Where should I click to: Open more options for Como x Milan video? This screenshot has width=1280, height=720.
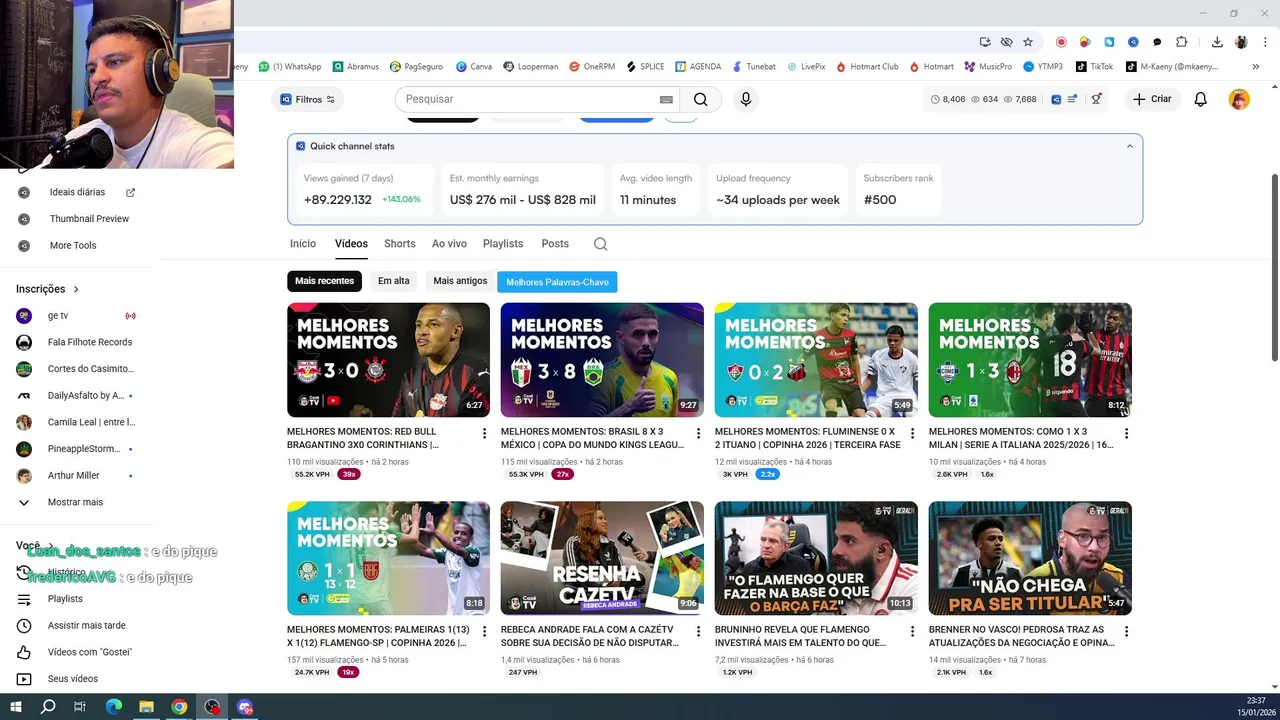tap(1127, 434)
